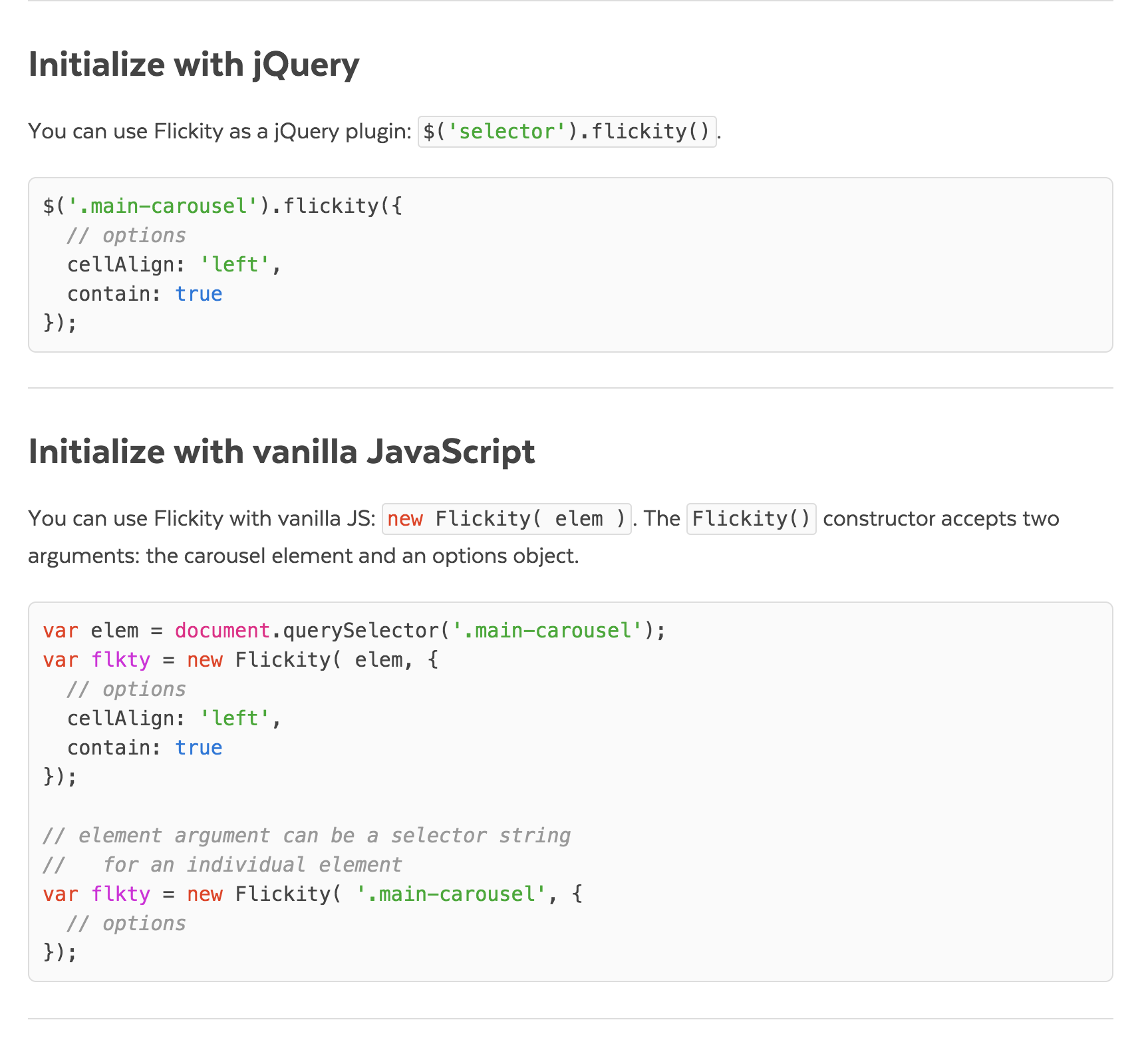Click comment 'for an individual element'
This screenshot has width=1148, height=1042.
click(223, 864)
